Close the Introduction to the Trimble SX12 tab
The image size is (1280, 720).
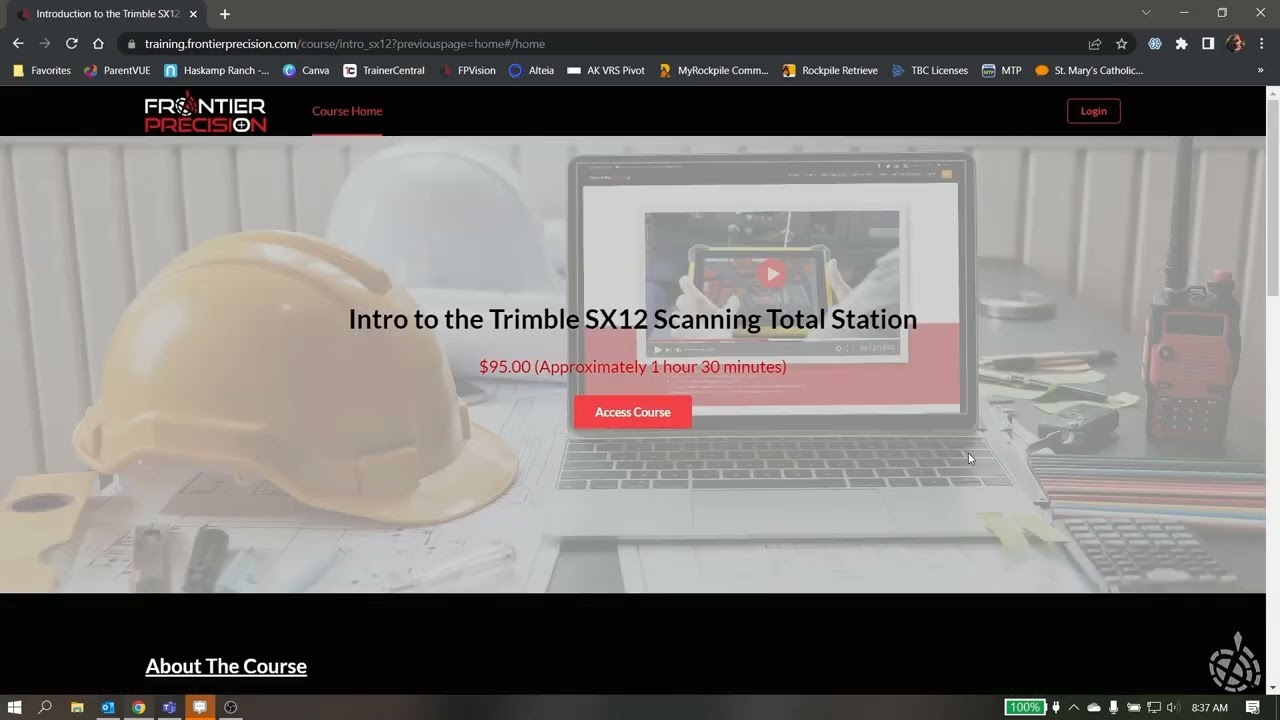click(x=193, y=14)
